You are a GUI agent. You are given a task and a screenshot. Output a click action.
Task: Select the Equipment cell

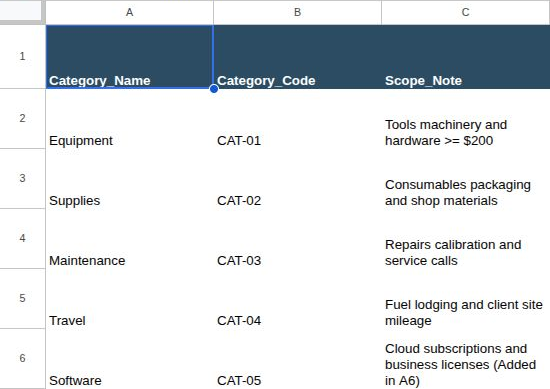[x=129, y=119]
